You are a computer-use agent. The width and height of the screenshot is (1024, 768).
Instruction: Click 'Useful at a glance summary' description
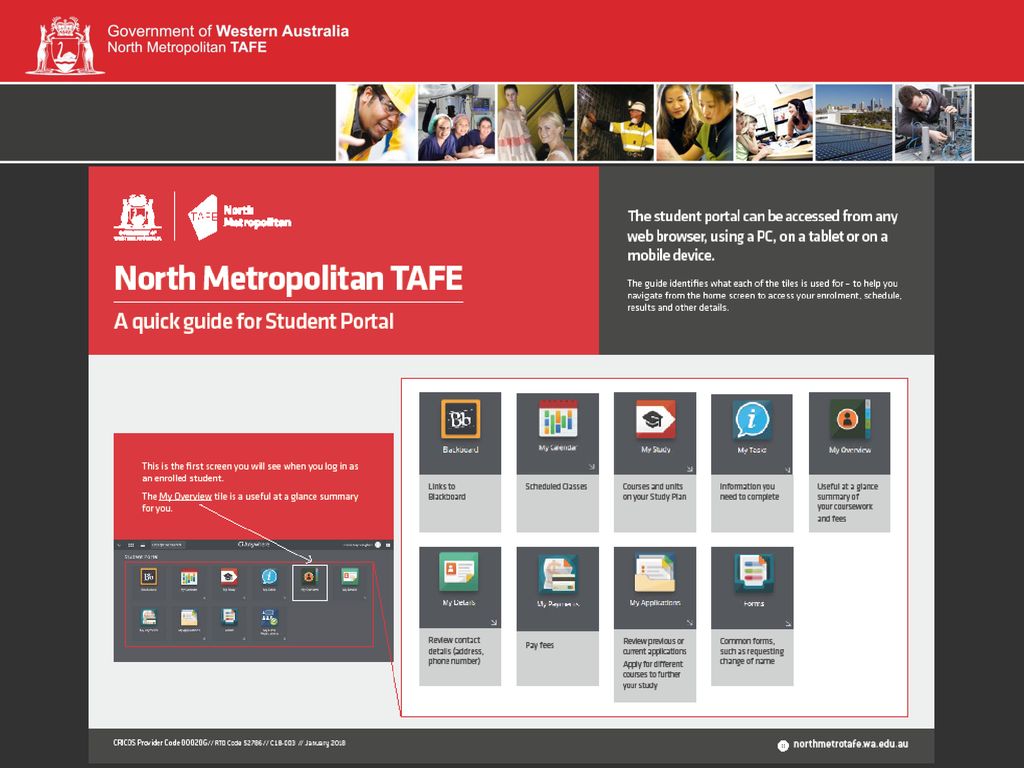[x=847, y=502]
